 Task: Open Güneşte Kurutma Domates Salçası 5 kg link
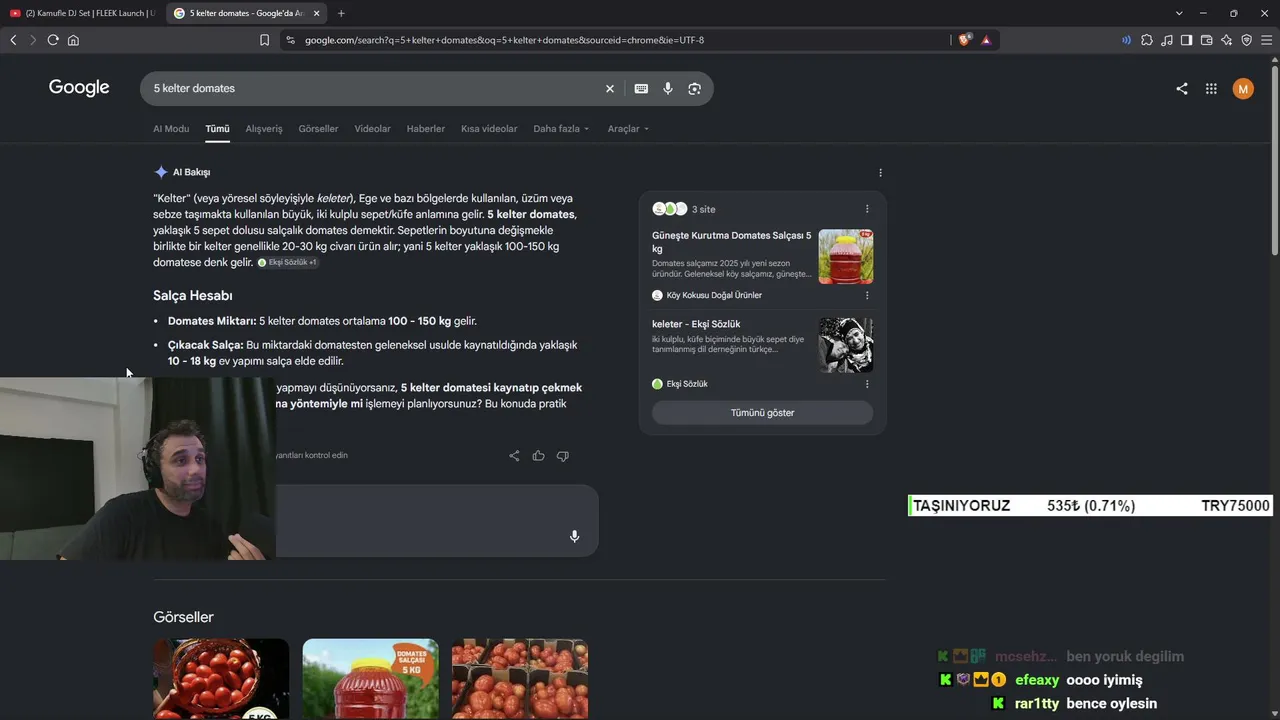[732, 242]
